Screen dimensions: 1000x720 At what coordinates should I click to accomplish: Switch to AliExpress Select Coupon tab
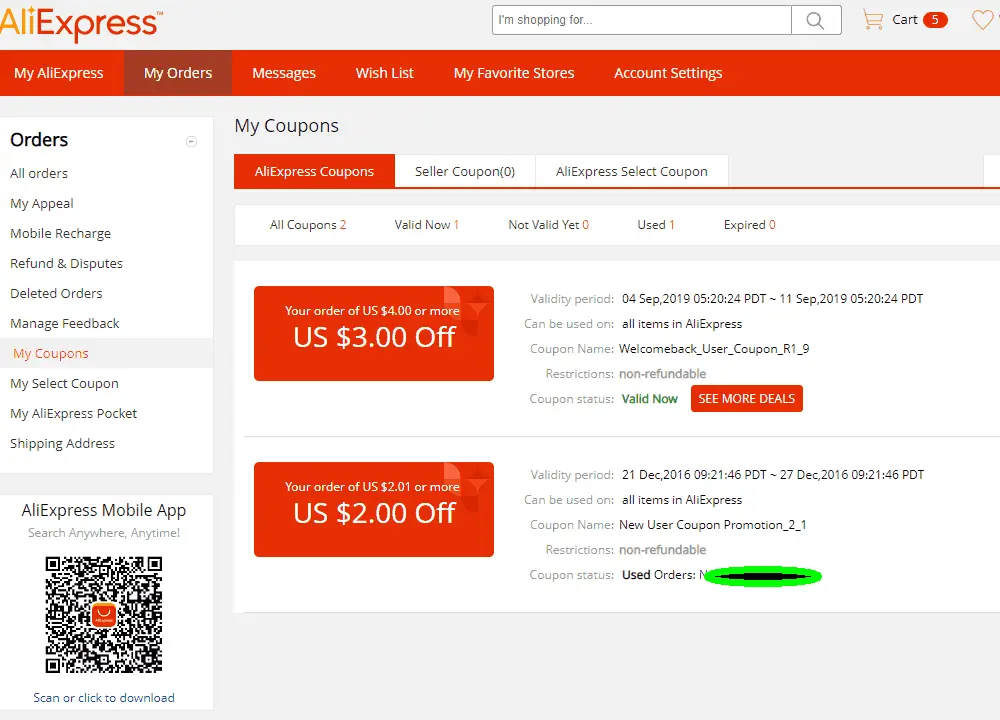(631, 171)
